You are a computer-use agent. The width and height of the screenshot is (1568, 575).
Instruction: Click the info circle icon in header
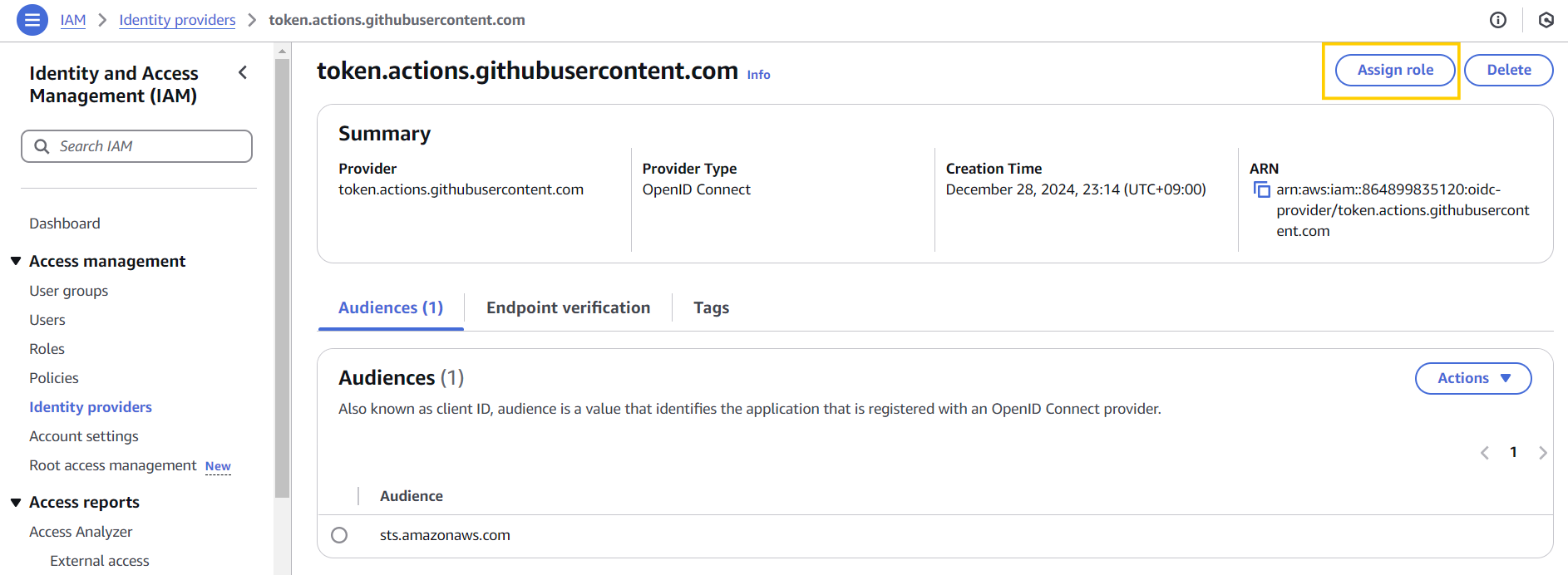coord(1497,20)
